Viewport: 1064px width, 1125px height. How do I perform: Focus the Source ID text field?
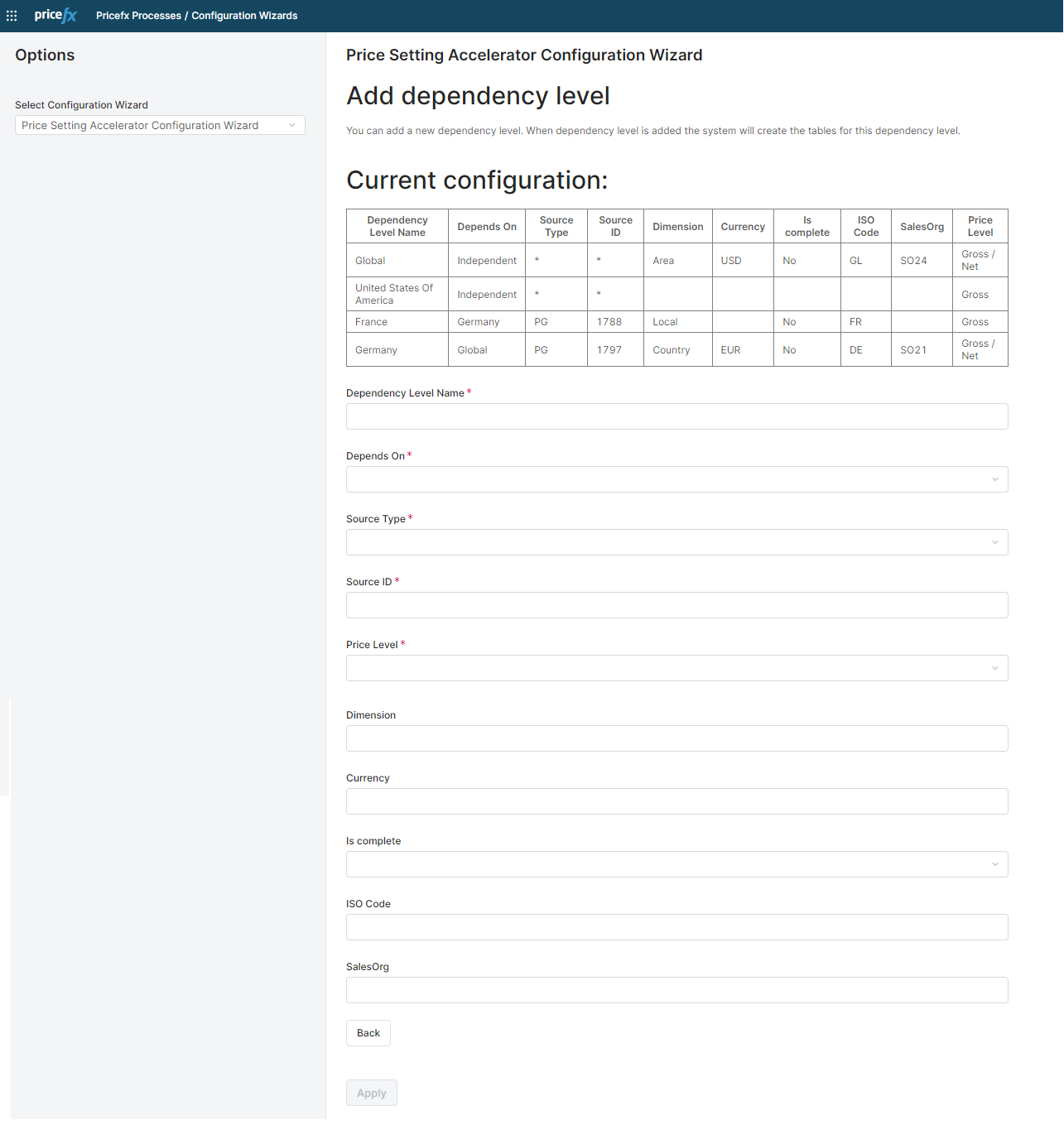676,605
